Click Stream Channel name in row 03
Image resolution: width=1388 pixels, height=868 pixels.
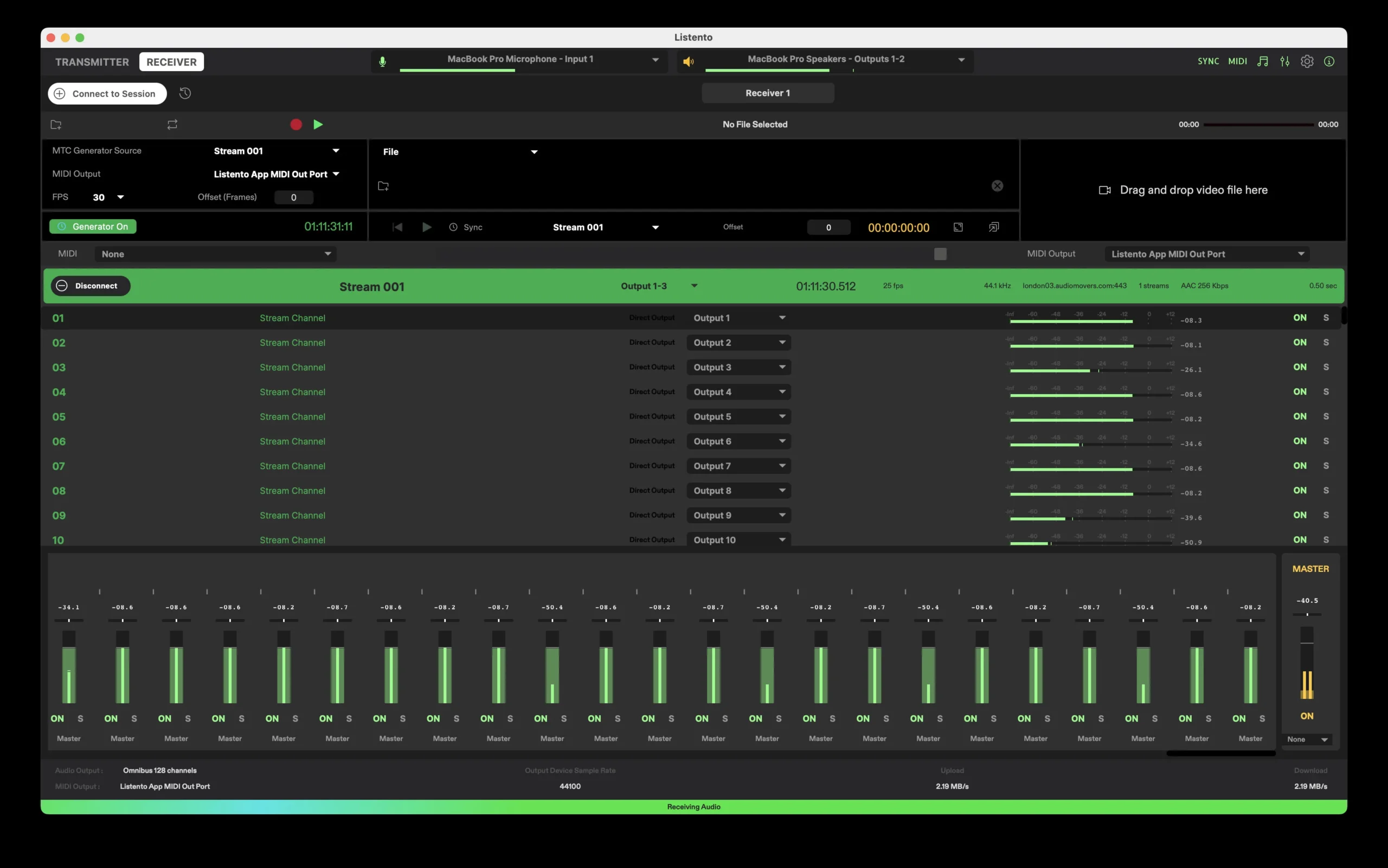tap(292, 368)
